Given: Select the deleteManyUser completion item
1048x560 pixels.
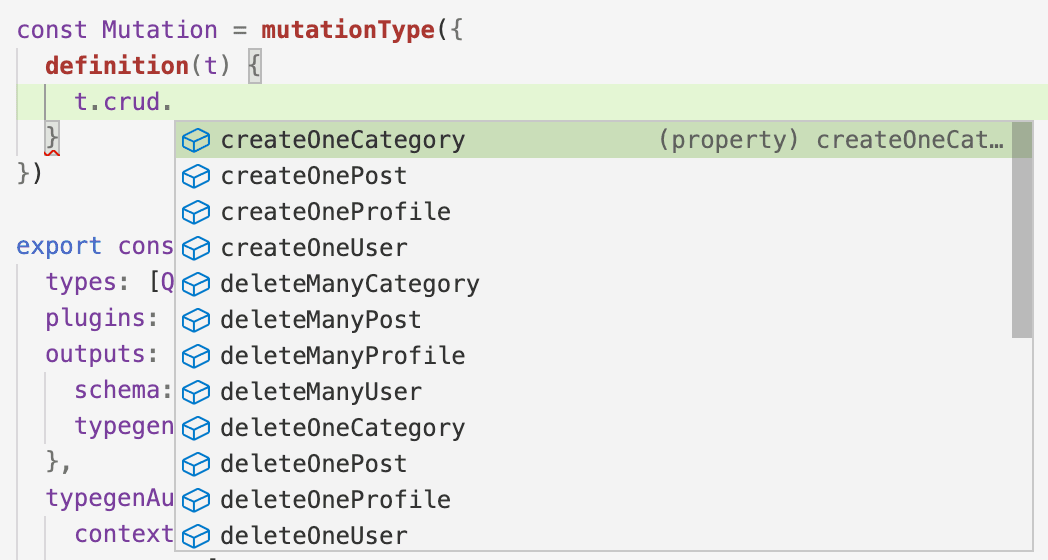Looking at the screenshot, I should [x=321, y=392].
